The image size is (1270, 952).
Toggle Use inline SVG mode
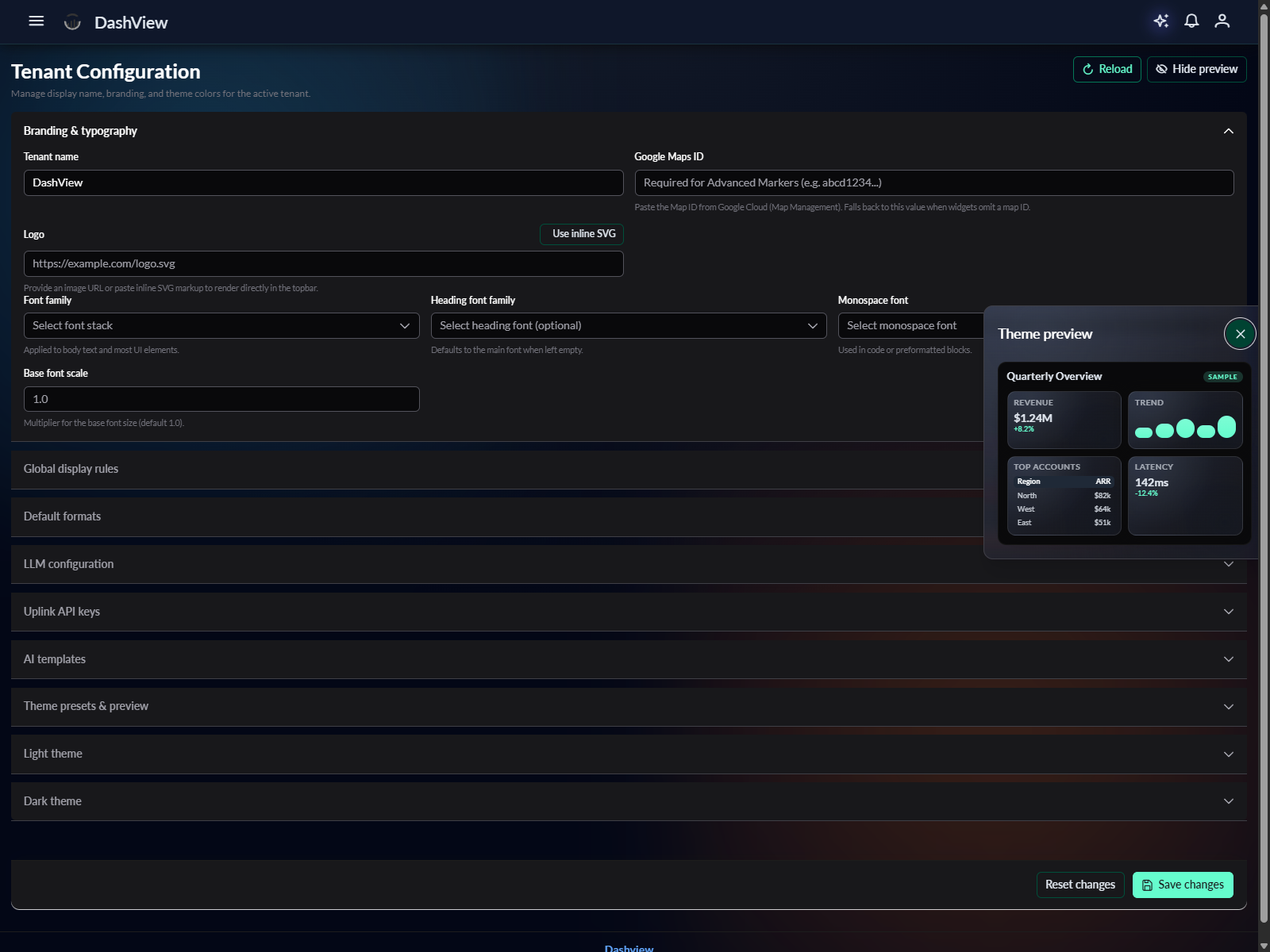[581, 234]
